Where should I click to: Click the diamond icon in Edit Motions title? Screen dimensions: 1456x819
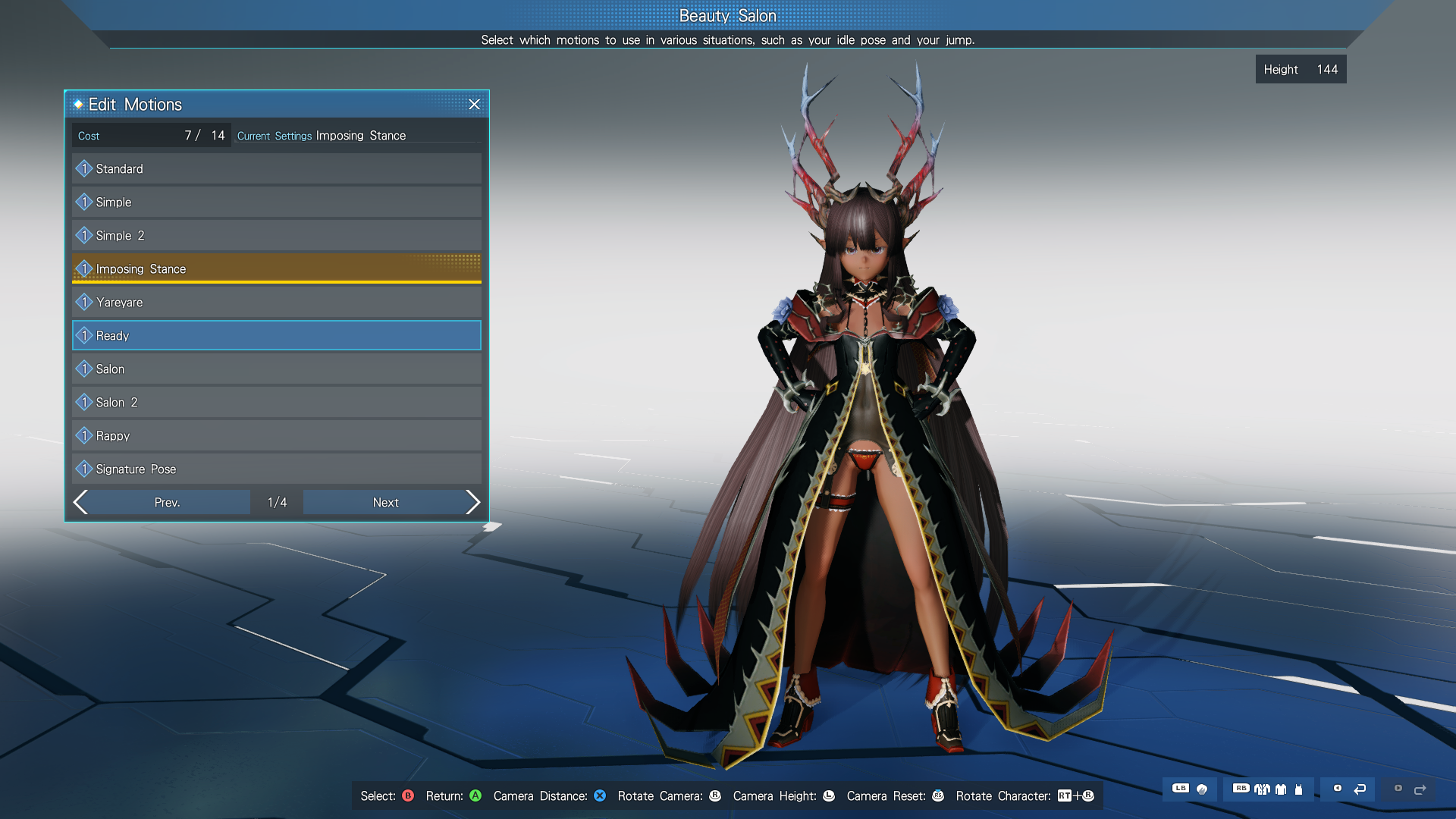click(x=78, y=104)
